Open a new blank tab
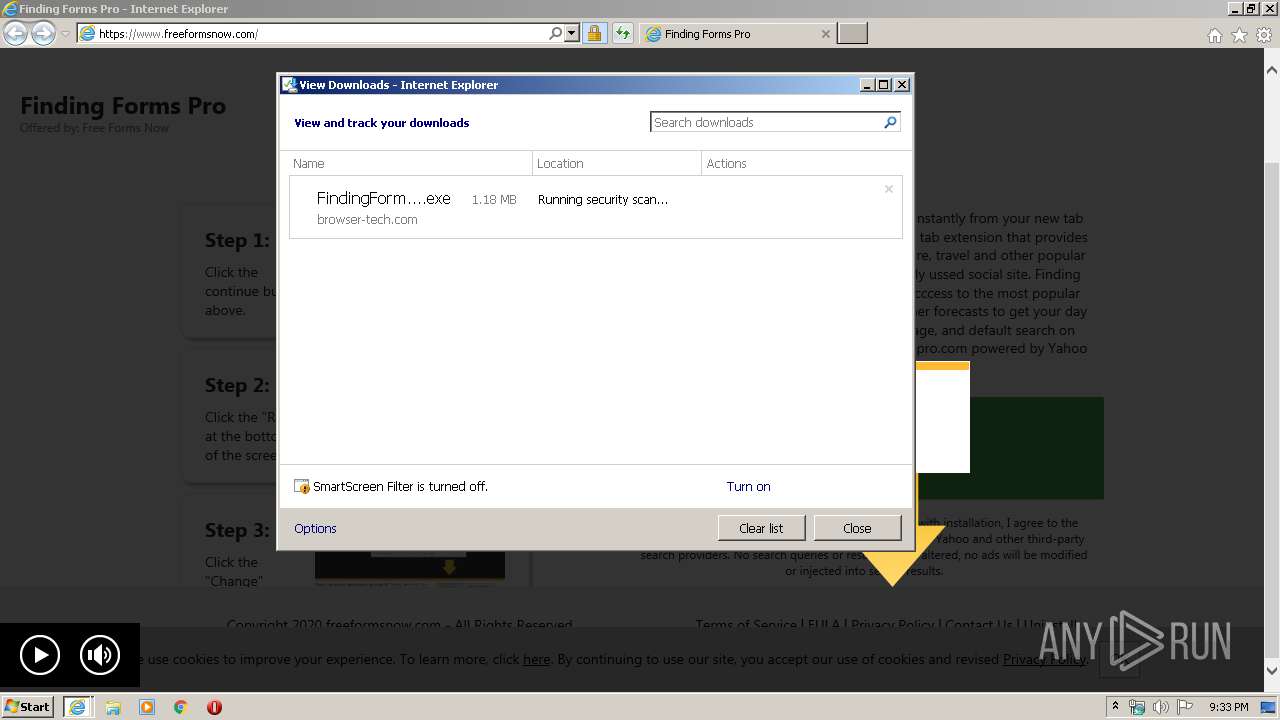Viewport: 1280px width, 720px height. click(852, 33)
